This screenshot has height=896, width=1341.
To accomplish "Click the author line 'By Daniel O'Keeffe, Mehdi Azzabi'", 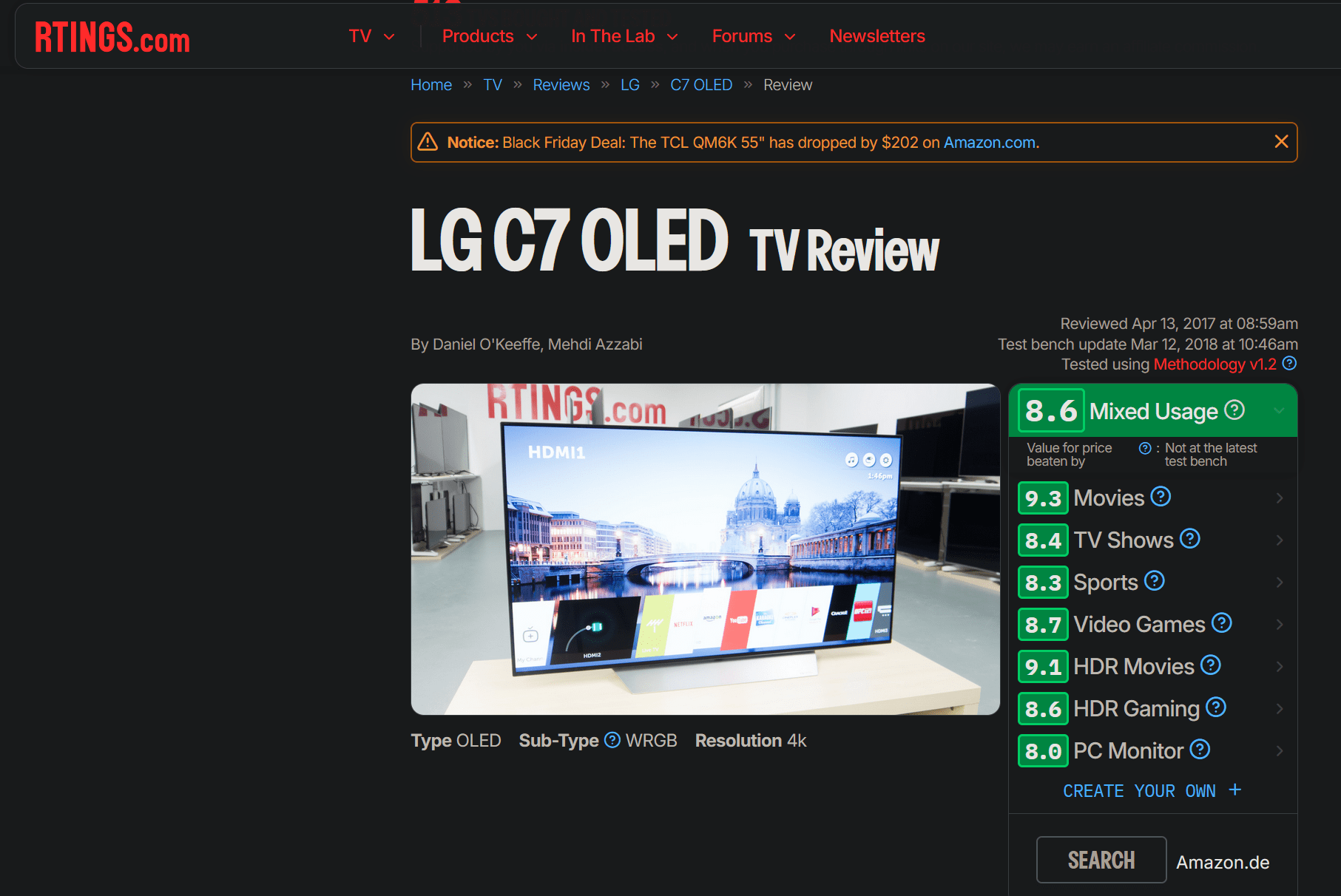I will pos(527,345).
